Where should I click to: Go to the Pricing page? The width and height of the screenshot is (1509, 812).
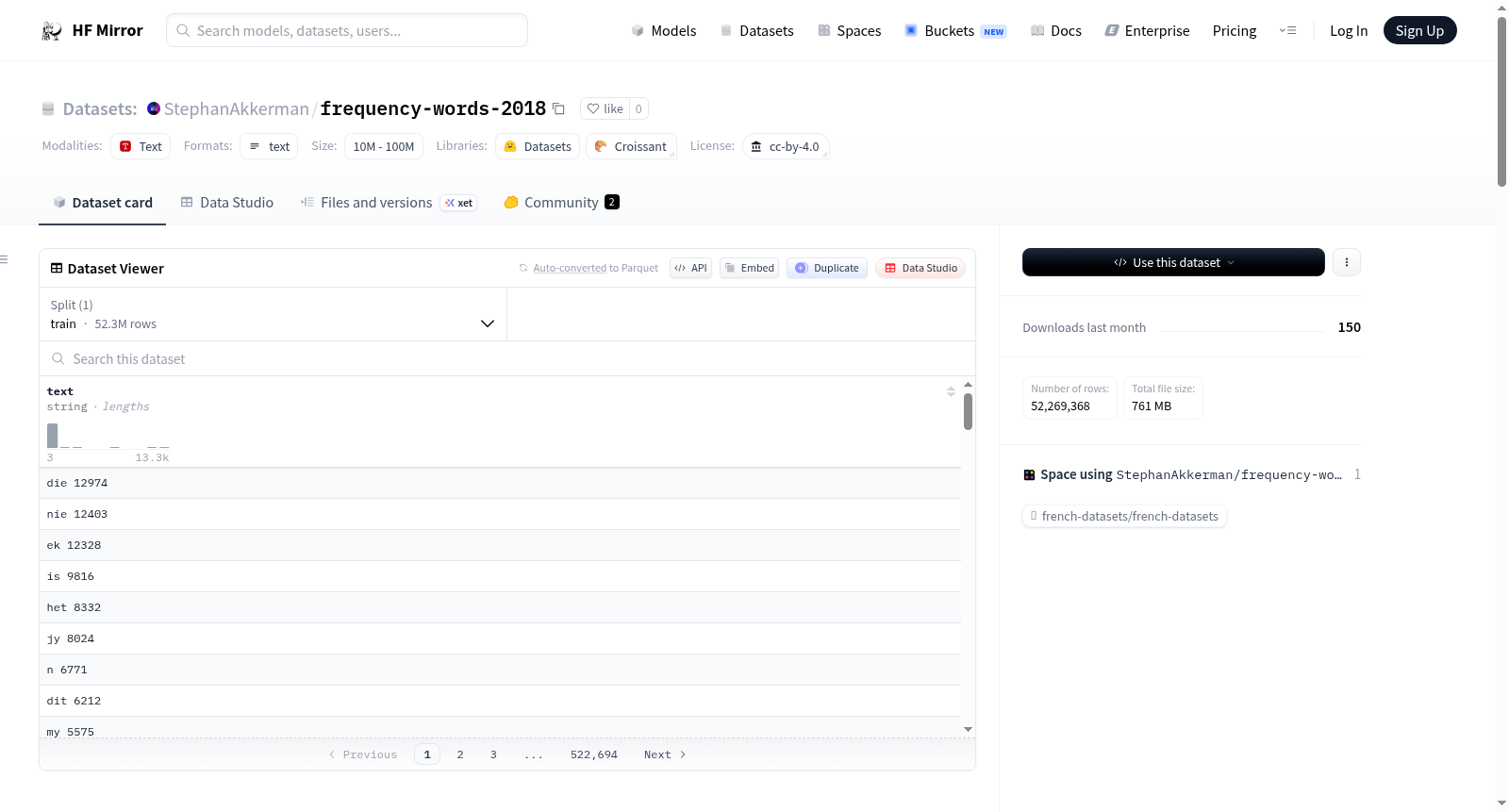tap(1235, 30)
